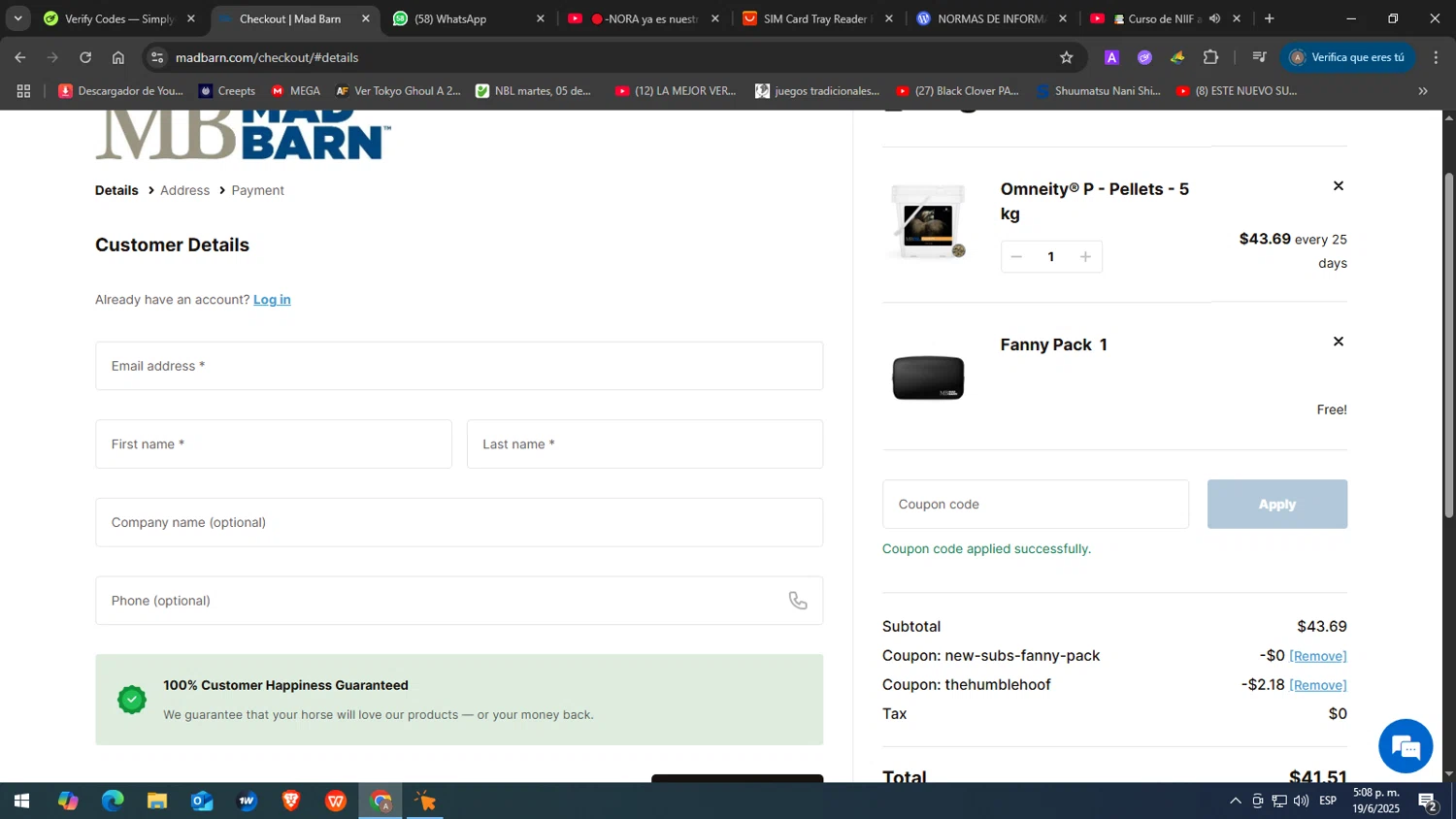Remove Fanny Pack item from the cart
1456x819 pixels.
(1339, 342)
